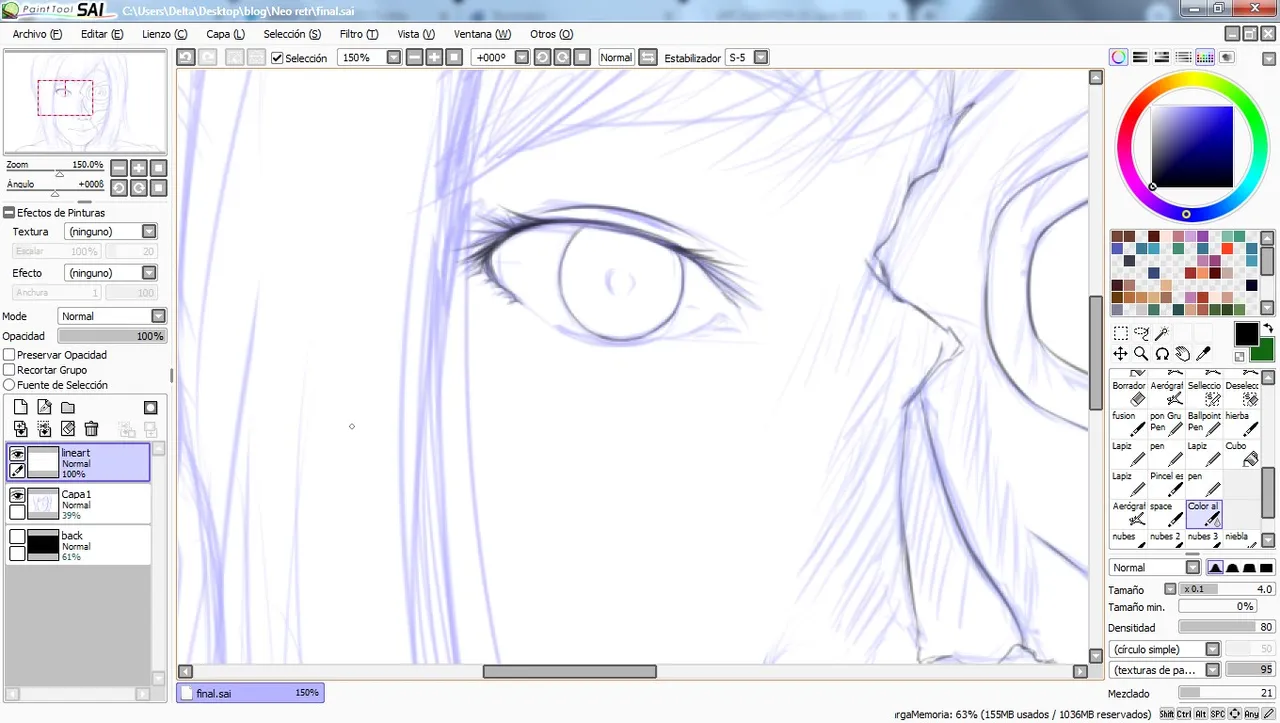
Task: Select the move tool
Action: pos(1120,354)
